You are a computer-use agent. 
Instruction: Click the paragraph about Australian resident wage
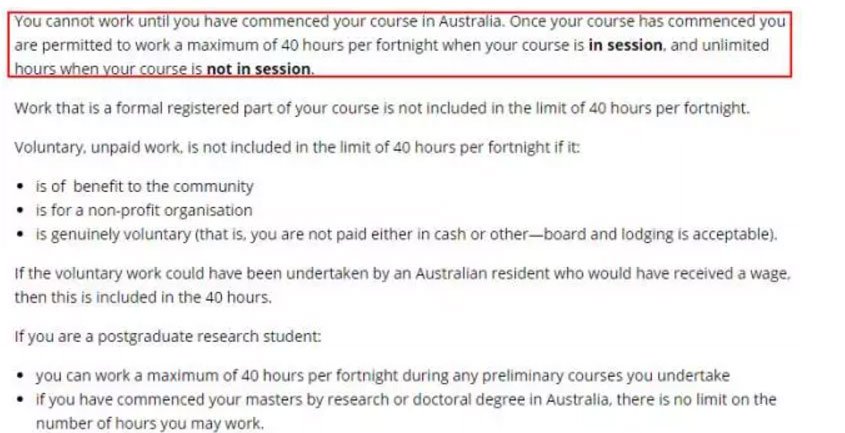point(402,285)
